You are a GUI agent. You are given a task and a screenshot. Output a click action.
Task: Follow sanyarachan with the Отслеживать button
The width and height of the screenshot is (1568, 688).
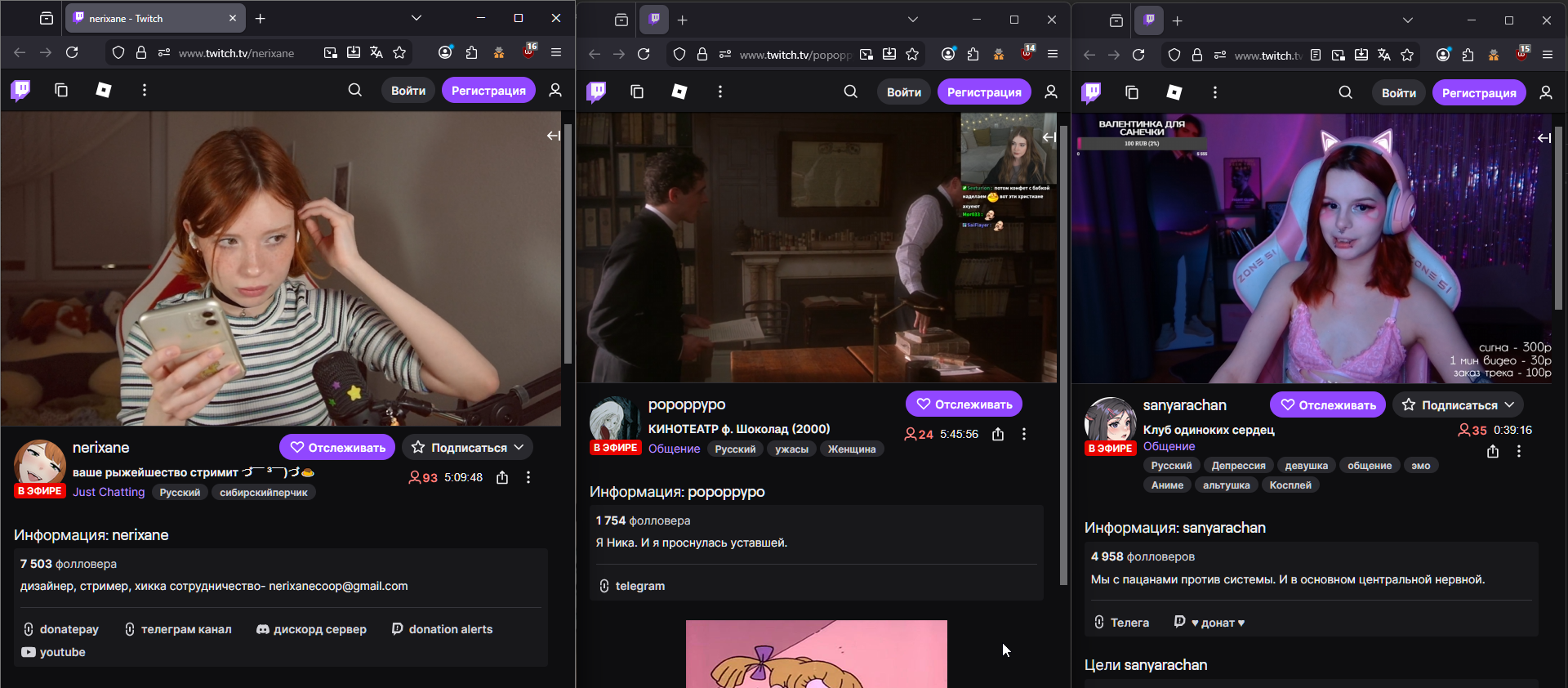(1327, 404)
